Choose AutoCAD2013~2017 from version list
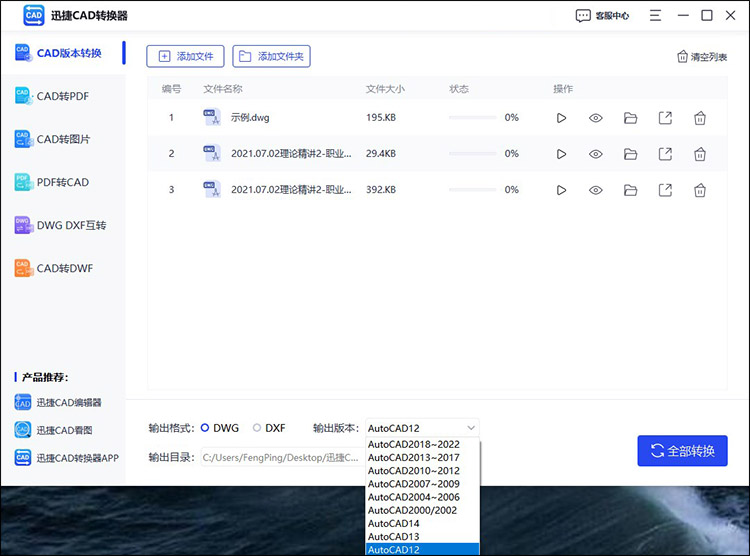 [422, 457]
